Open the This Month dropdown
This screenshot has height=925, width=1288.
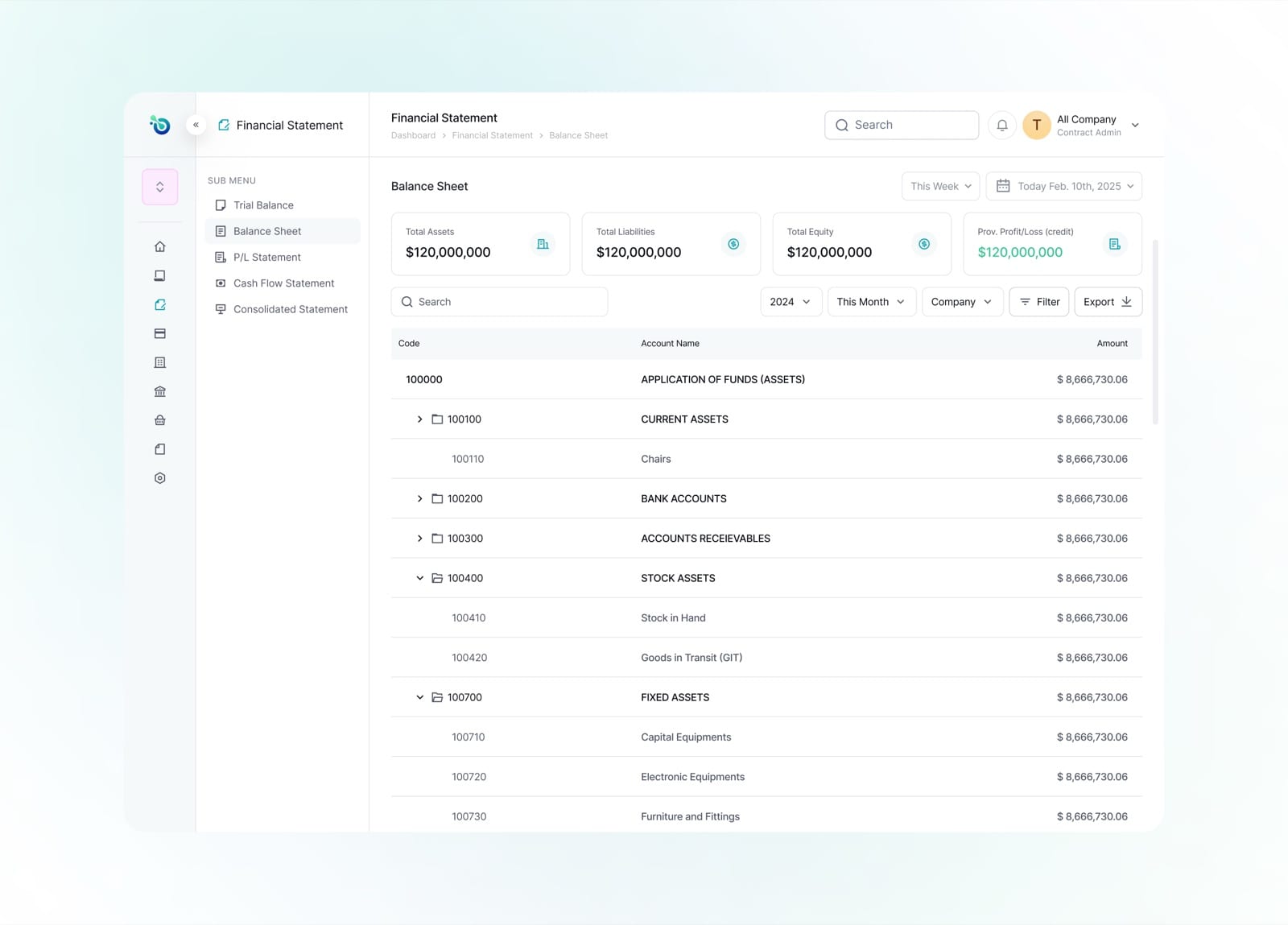point(872,302)
